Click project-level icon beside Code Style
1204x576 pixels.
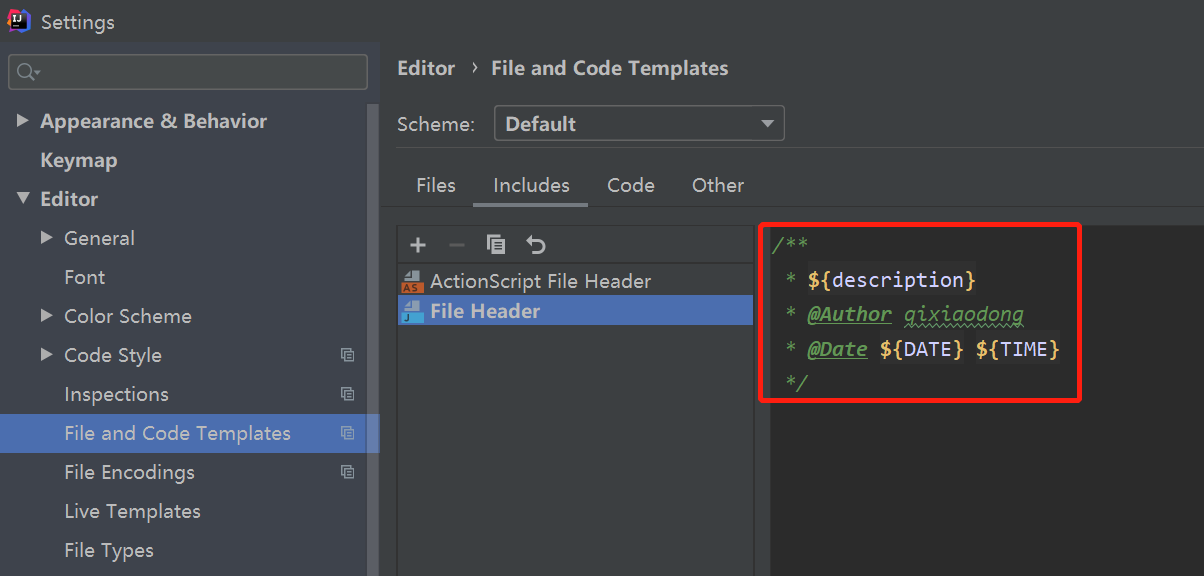(348, 355)
